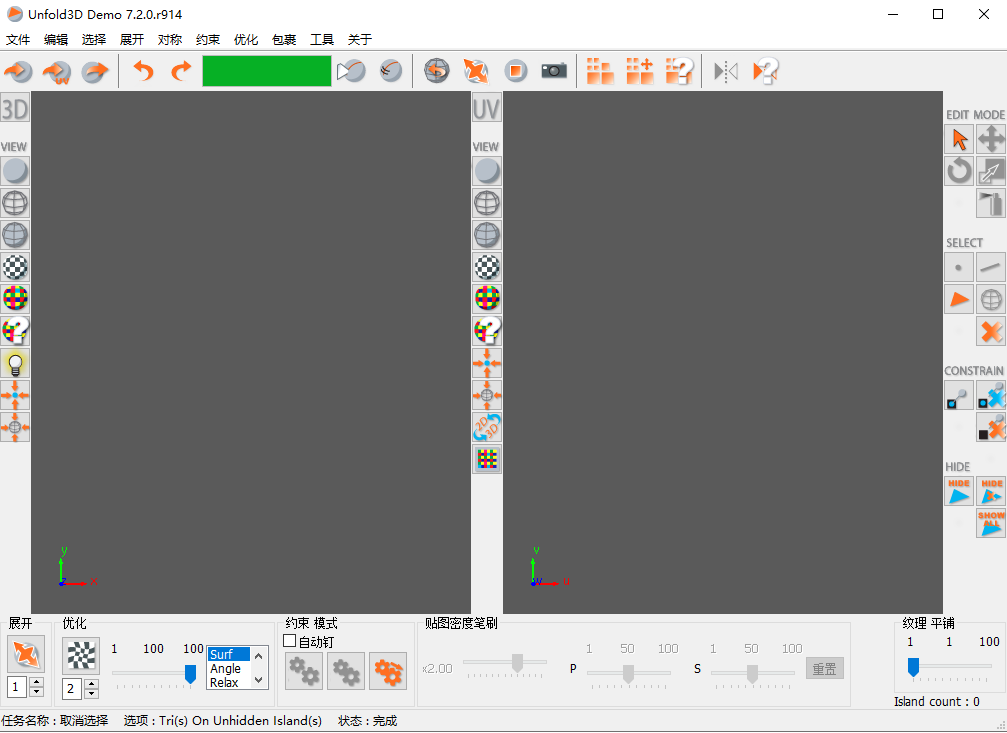Click the 优化 strength slider handle

point(190,673)
